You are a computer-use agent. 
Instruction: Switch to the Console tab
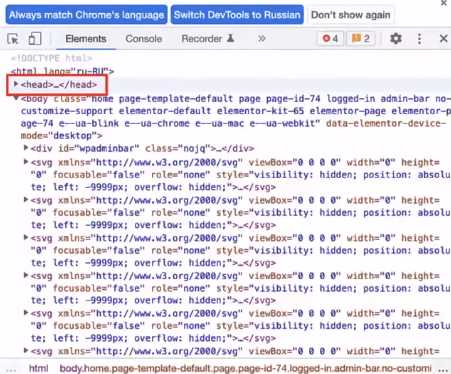(144, 39)
